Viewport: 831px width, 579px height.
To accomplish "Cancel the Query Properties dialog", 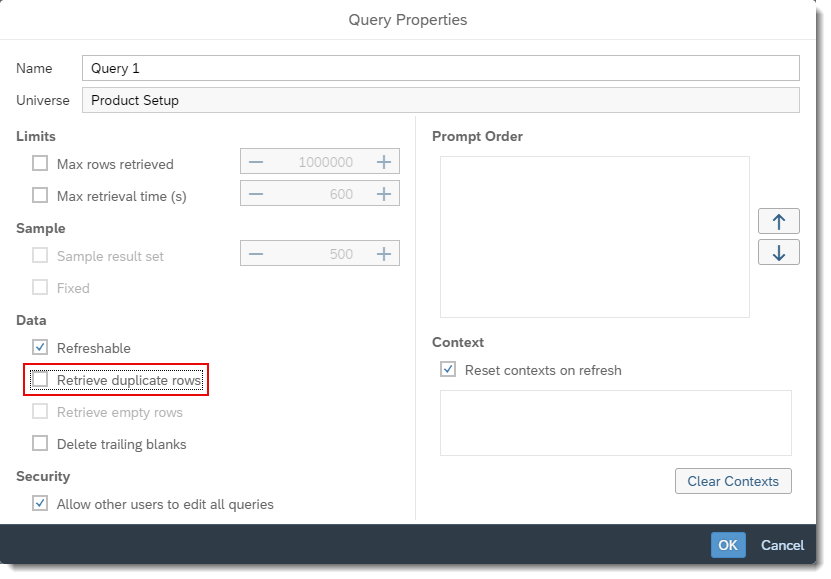I will [x=782, y=545].
